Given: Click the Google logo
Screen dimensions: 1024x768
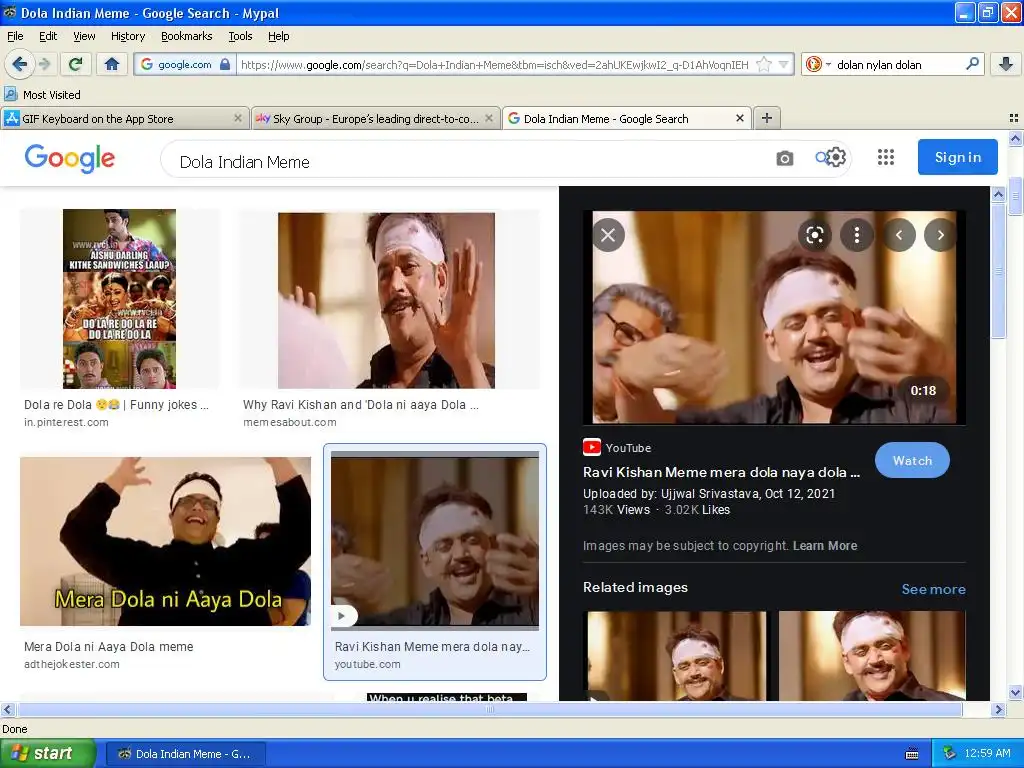Looking at the screenshot, I should pos(69,158).
